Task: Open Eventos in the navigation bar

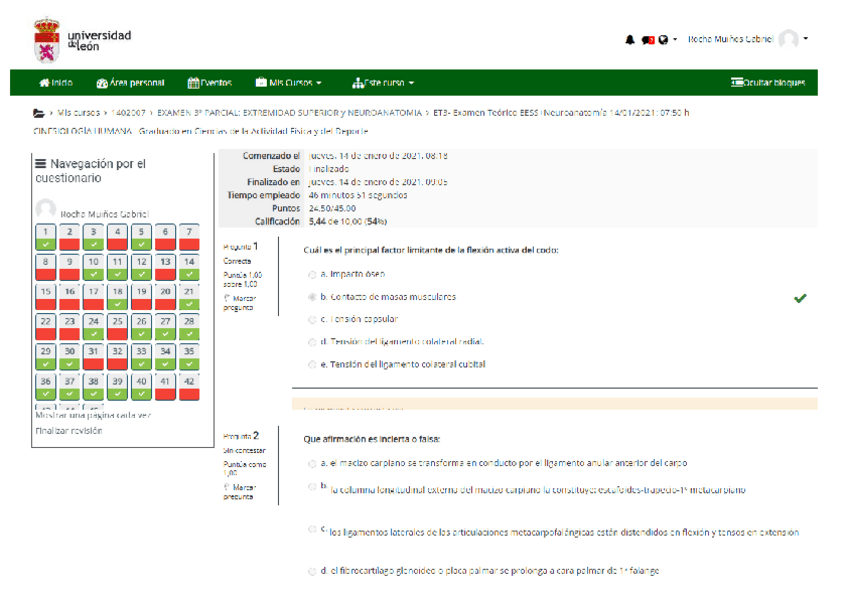Action: click(x=210, y=83)
